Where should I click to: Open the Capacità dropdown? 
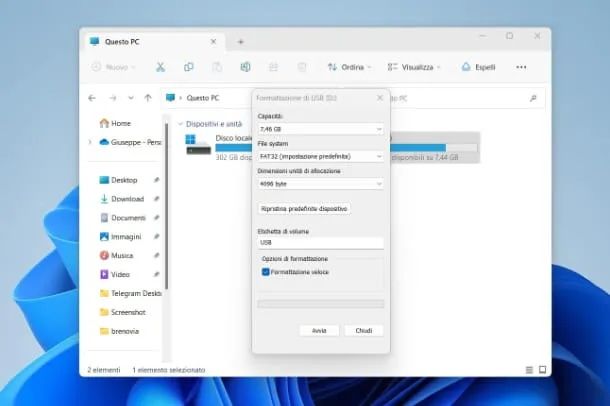click(321, 129)
